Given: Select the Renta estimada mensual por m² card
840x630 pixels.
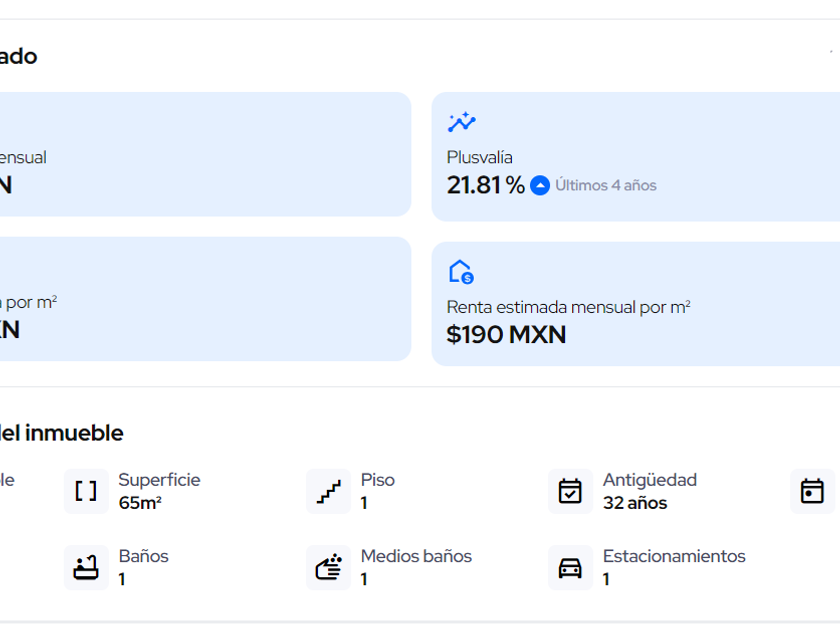Looking at the screenshot, I should click(x=636, y=304).
